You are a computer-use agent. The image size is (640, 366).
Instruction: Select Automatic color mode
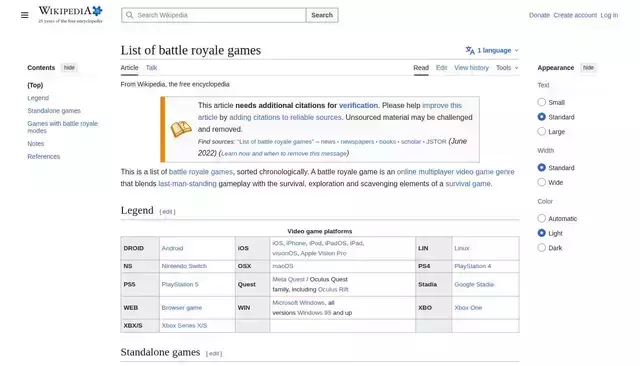541,218
